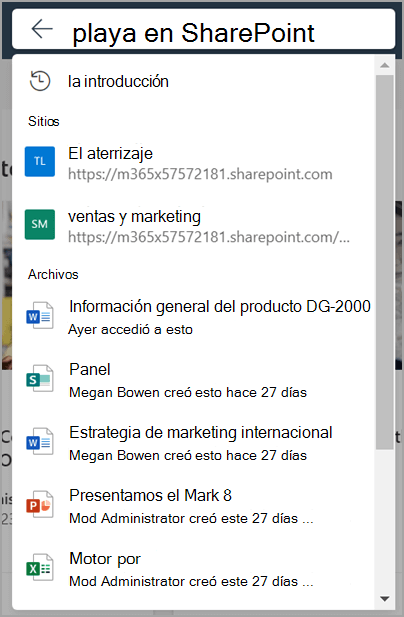The height and width of the screenshot is (617, 404).
Task: Click 'Mod Administrator creó este' under Presentamos el Mark 8
Action: tap(191, 518)
